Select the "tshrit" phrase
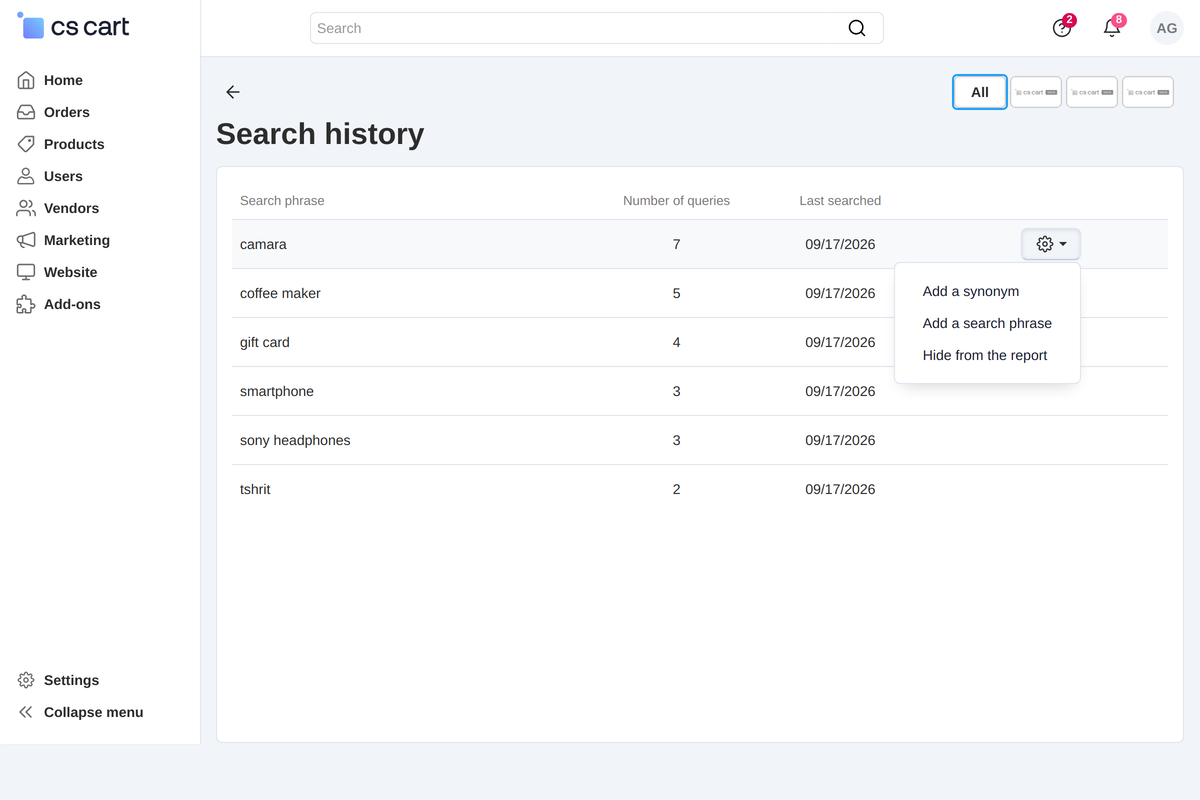This screenshot has width=1200, height=800. [255, 489]
